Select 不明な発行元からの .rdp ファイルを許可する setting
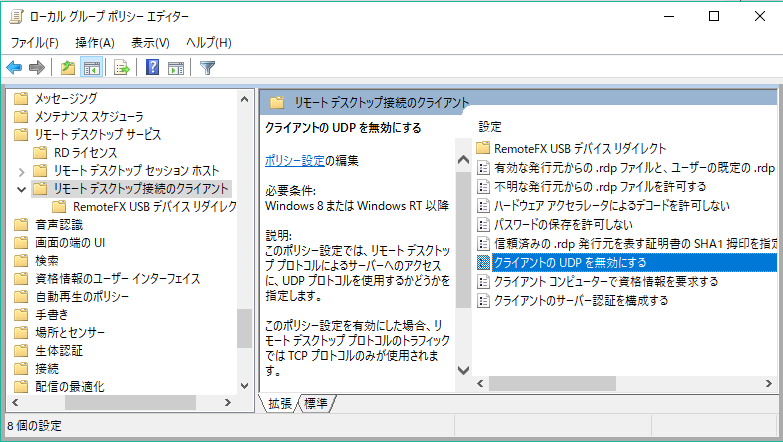 (600, 186)
